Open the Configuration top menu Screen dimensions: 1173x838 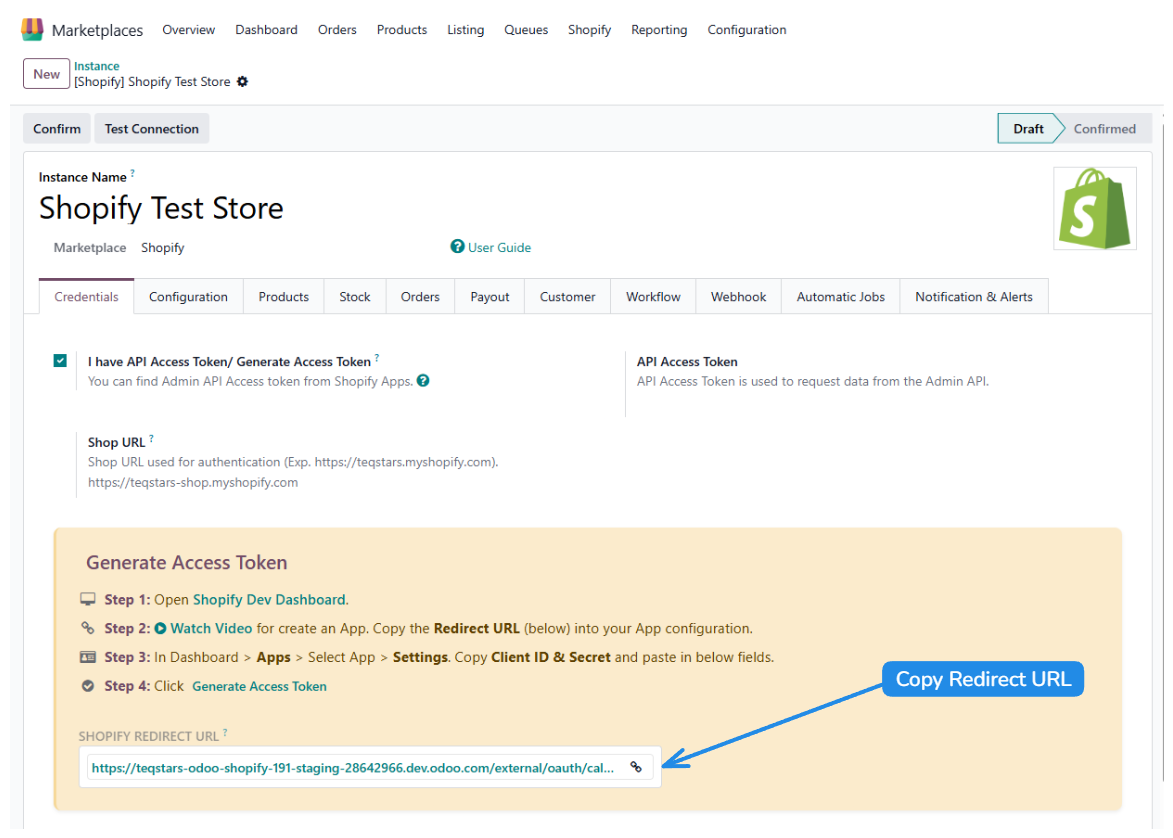tap(747, 30)
